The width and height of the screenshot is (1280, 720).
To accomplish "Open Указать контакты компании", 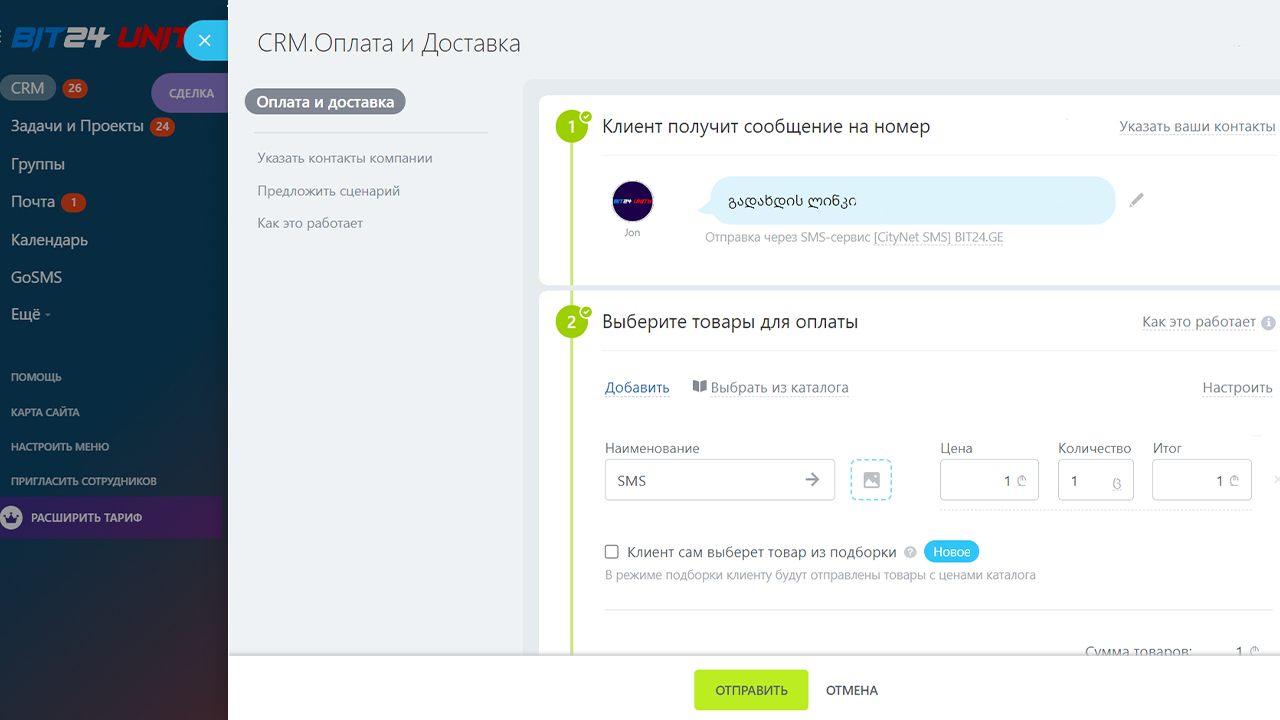I will pyautogui.click(x=345, y=158).
